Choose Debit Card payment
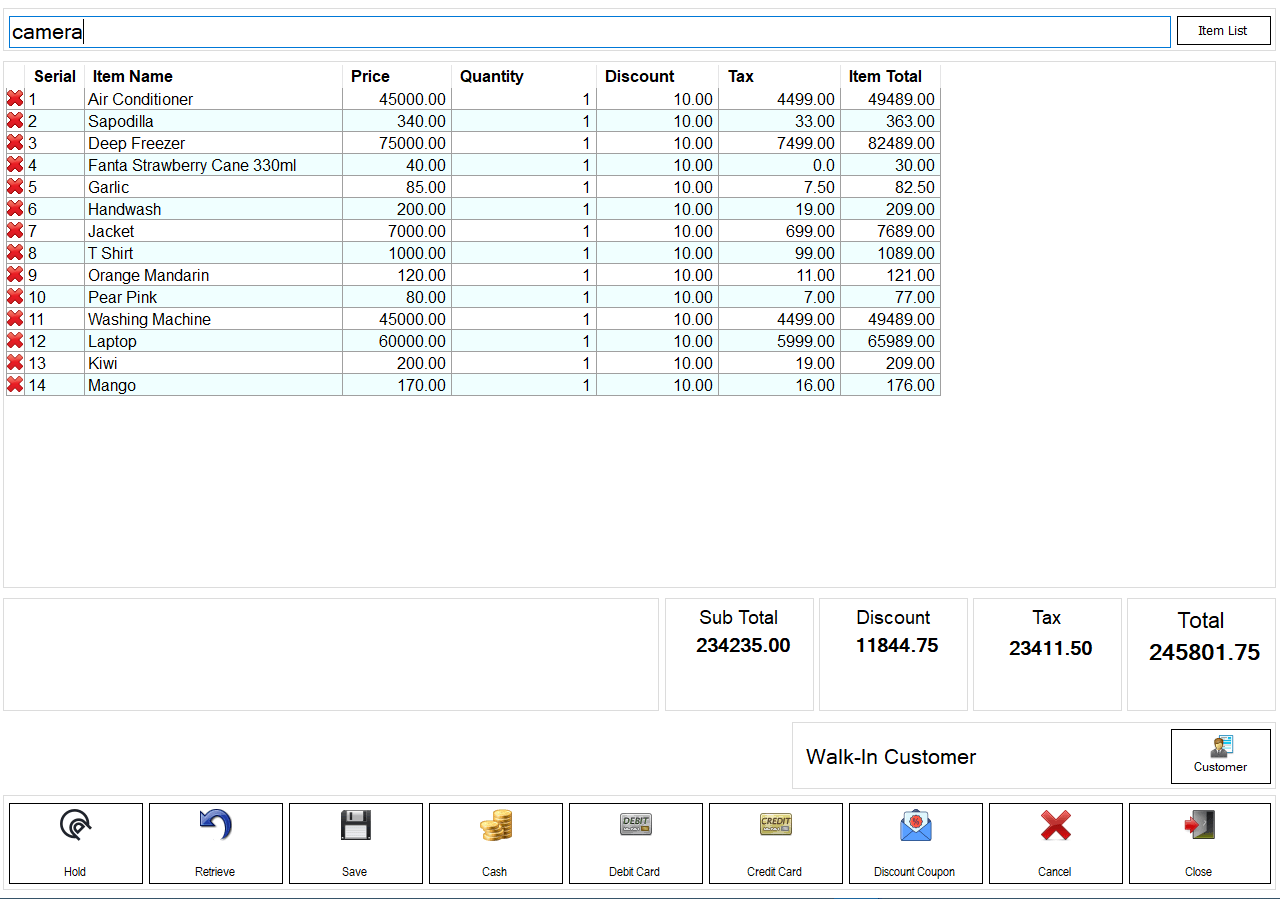The height and width of the screenshot is (899, 1280). 636,843
